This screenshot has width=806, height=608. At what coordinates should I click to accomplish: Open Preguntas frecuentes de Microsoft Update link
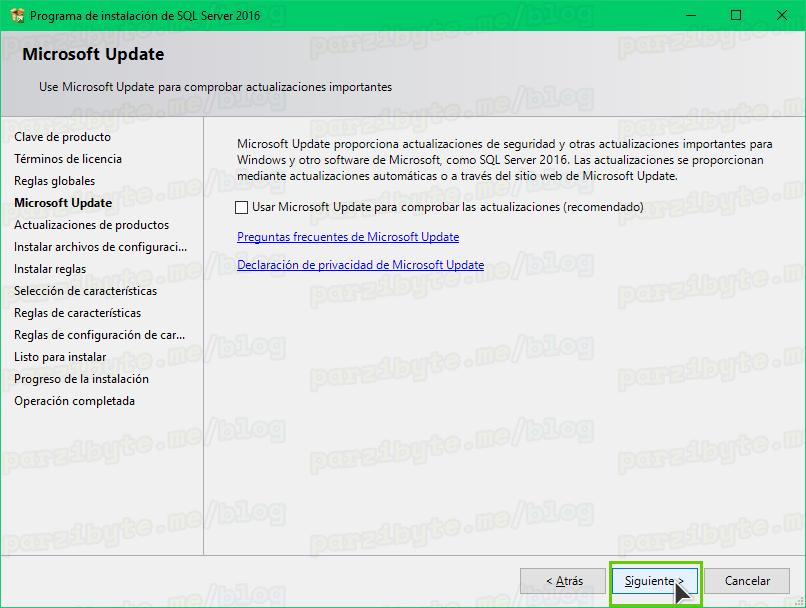348,237
